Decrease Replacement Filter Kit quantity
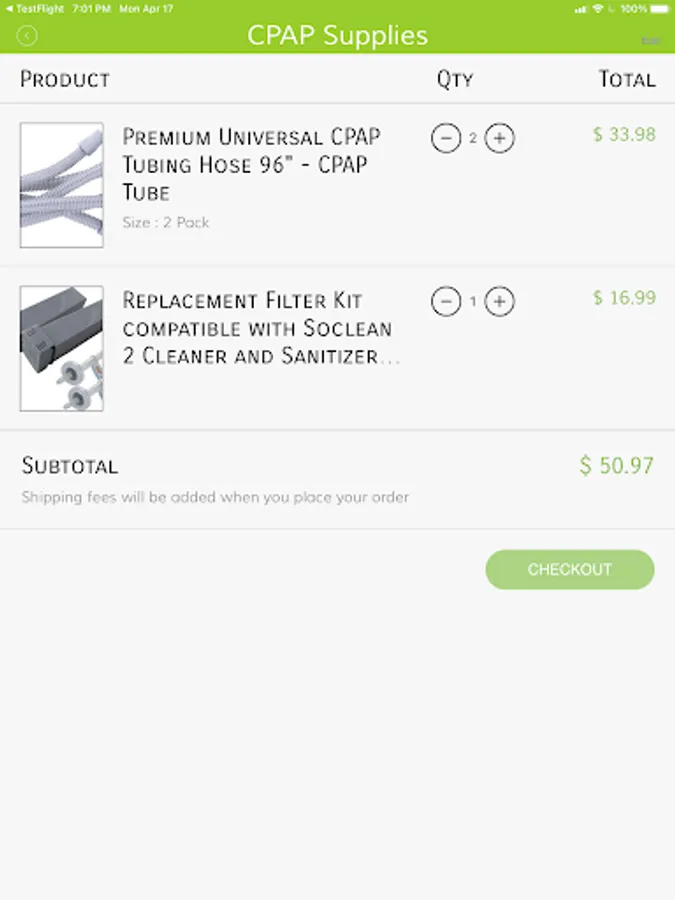 click(x=446, y=300)
